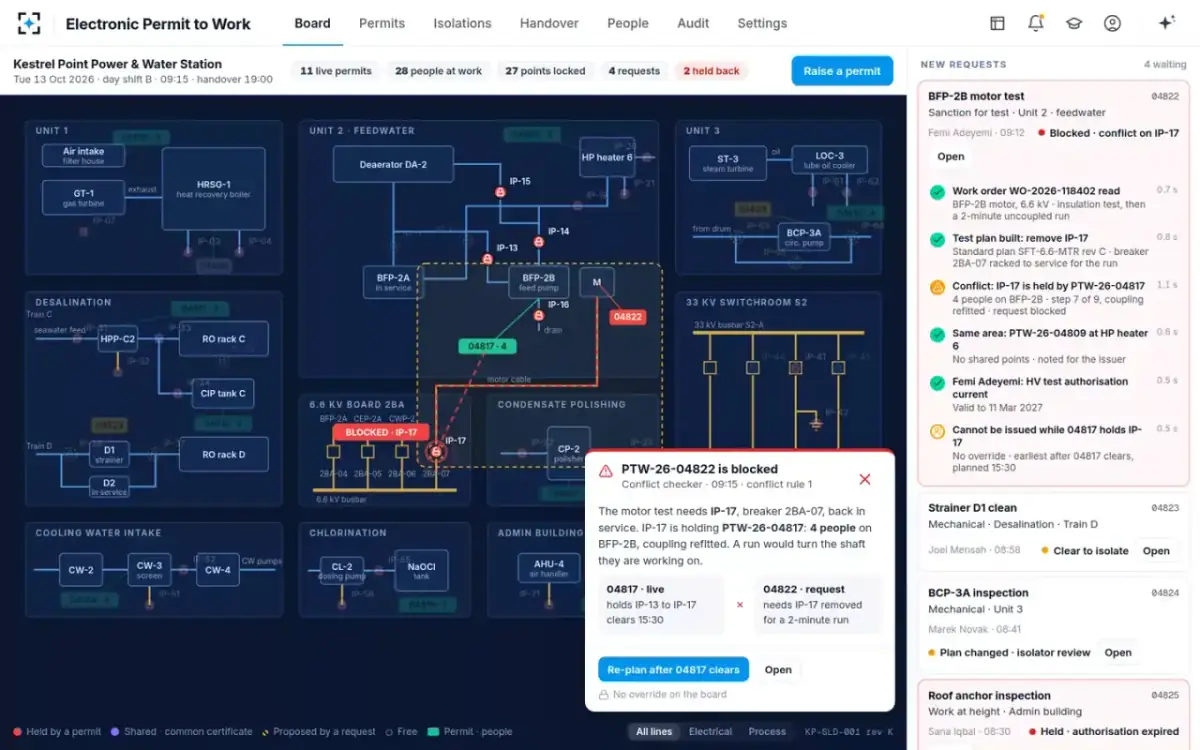1200x750 pixels.
Task: Click the AI sparkle assistant icon
Action: [x=1166, y=23]
